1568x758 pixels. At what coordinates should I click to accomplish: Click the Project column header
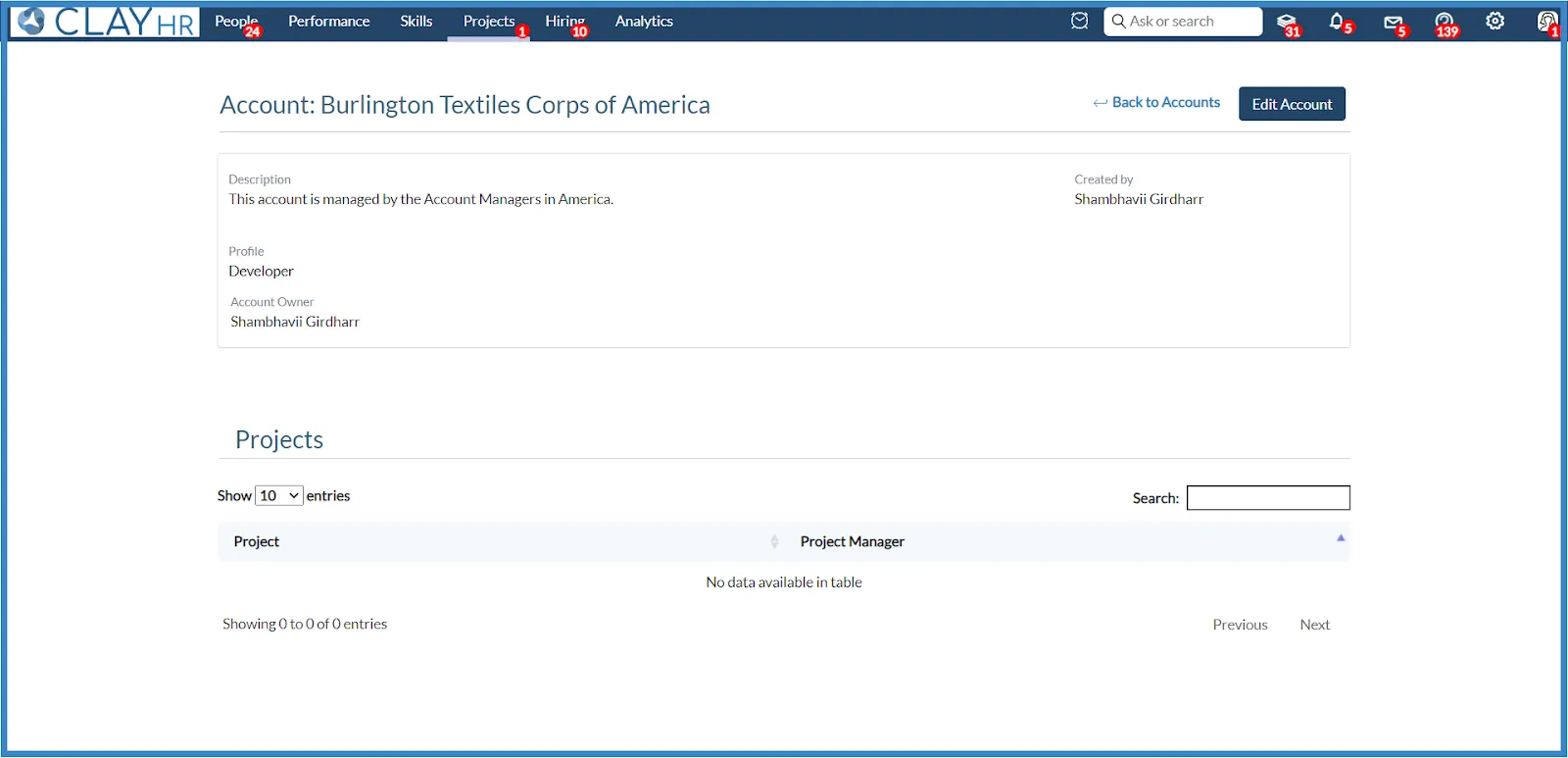click(256, 541)
